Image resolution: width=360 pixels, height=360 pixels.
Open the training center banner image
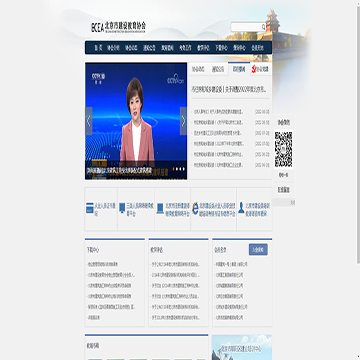coord(242,347)
